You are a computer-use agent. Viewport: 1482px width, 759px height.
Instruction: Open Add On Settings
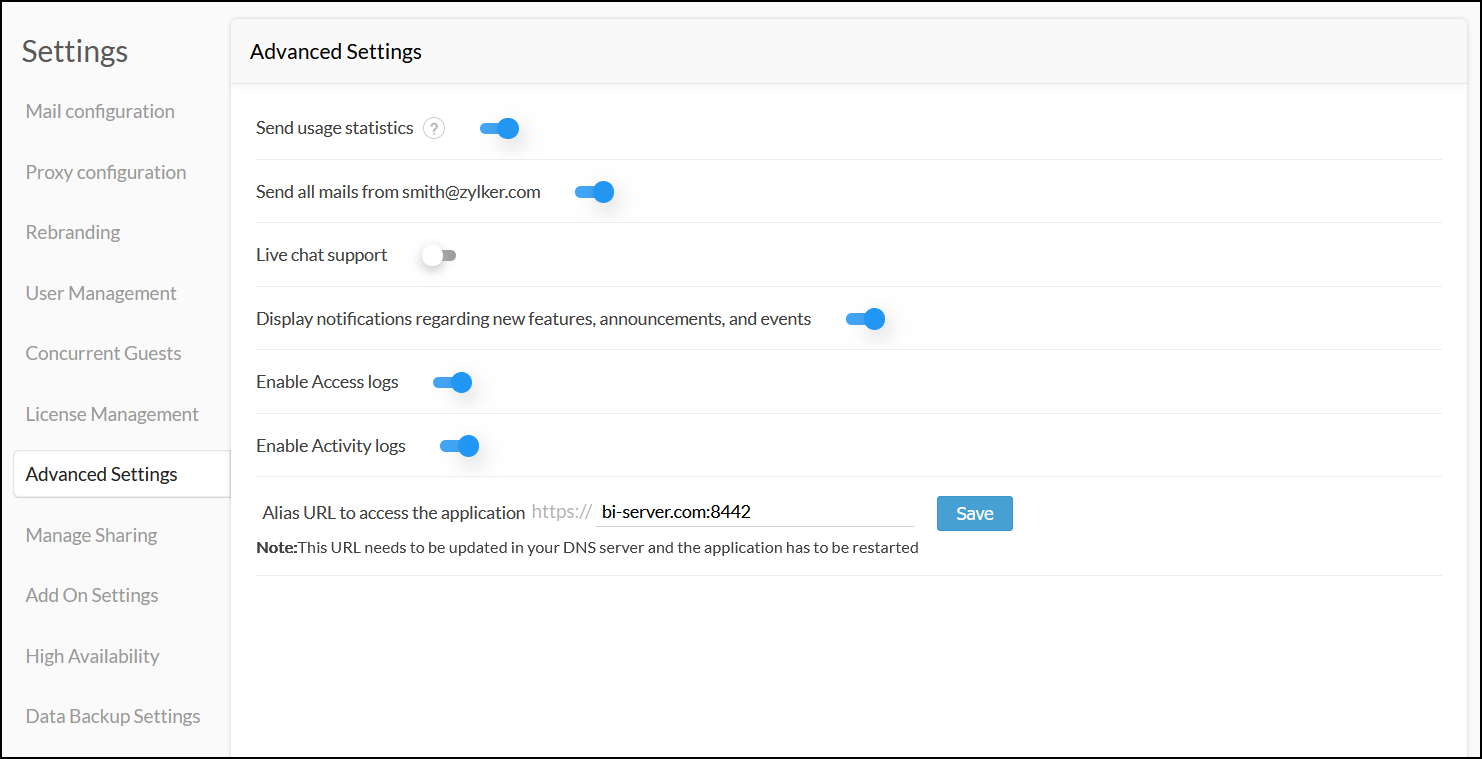[92, 595]
